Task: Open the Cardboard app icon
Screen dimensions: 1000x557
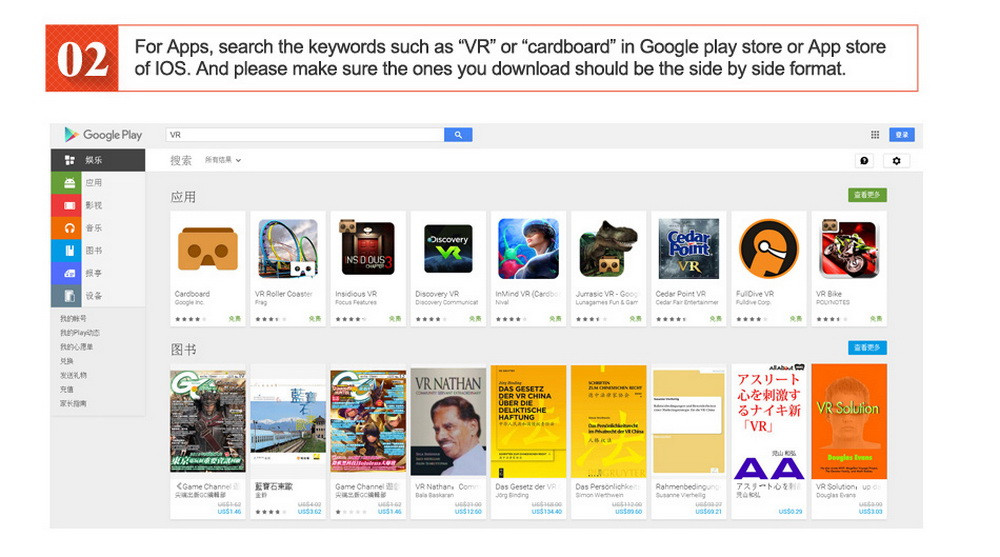Action: click(207, 249)
